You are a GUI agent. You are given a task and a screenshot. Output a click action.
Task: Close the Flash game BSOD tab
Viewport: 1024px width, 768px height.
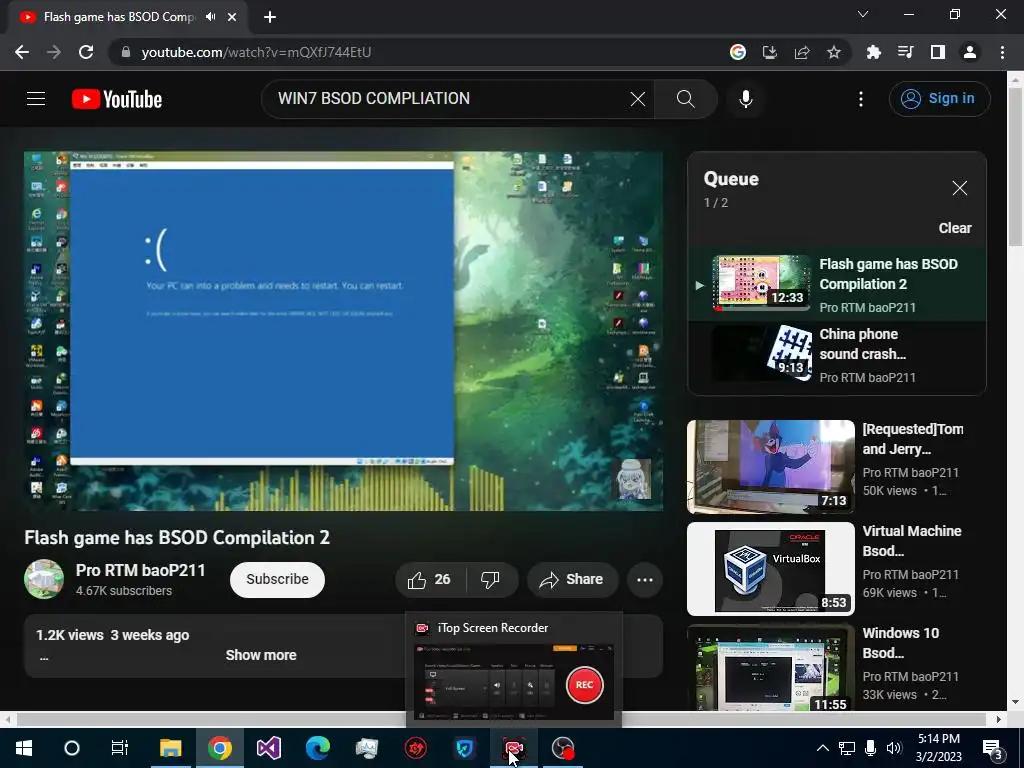(232, 17)
